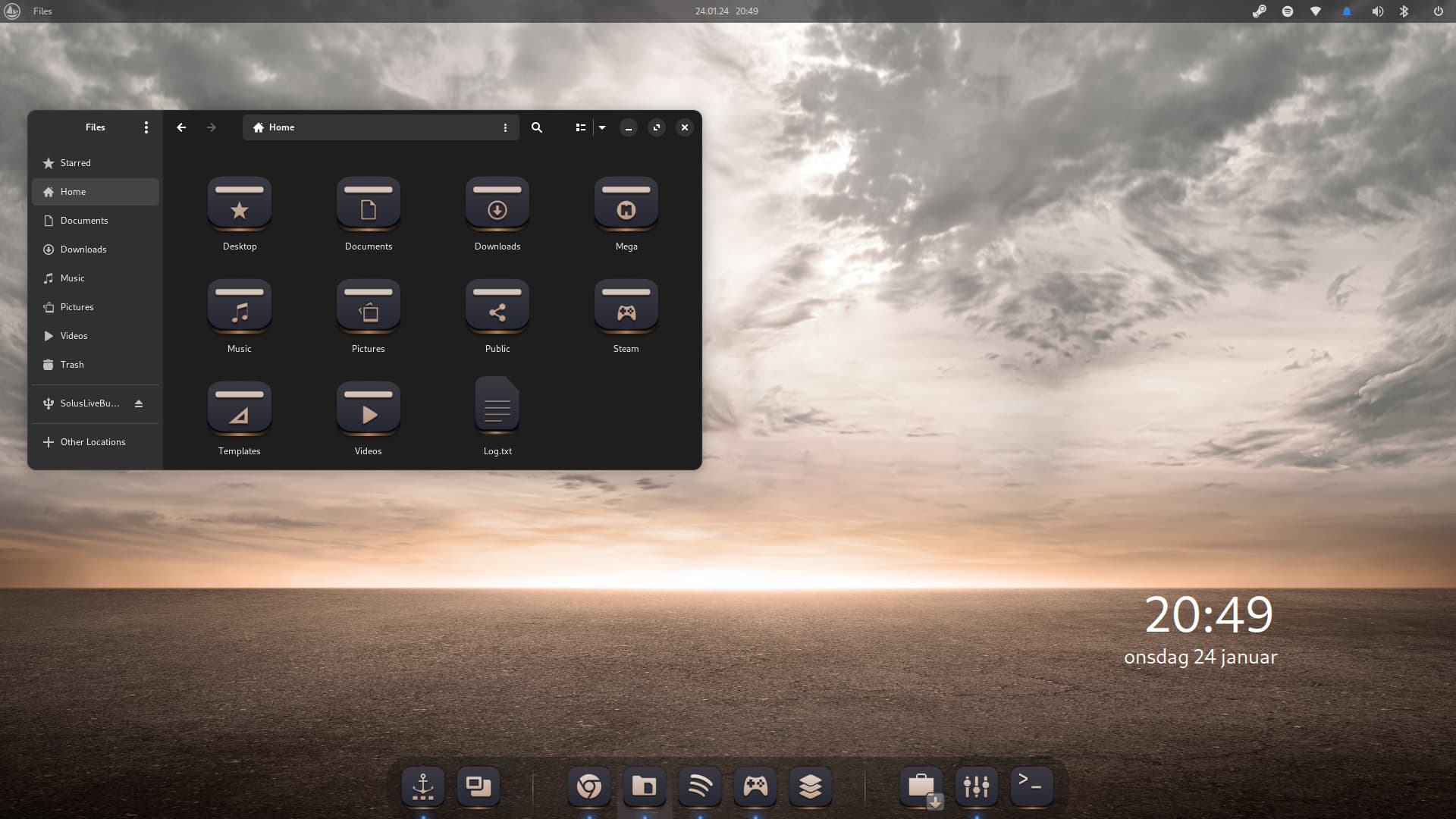1456x819 pixels.
Task: Click the anchor dock icon
Action: (x=423, y=786)
